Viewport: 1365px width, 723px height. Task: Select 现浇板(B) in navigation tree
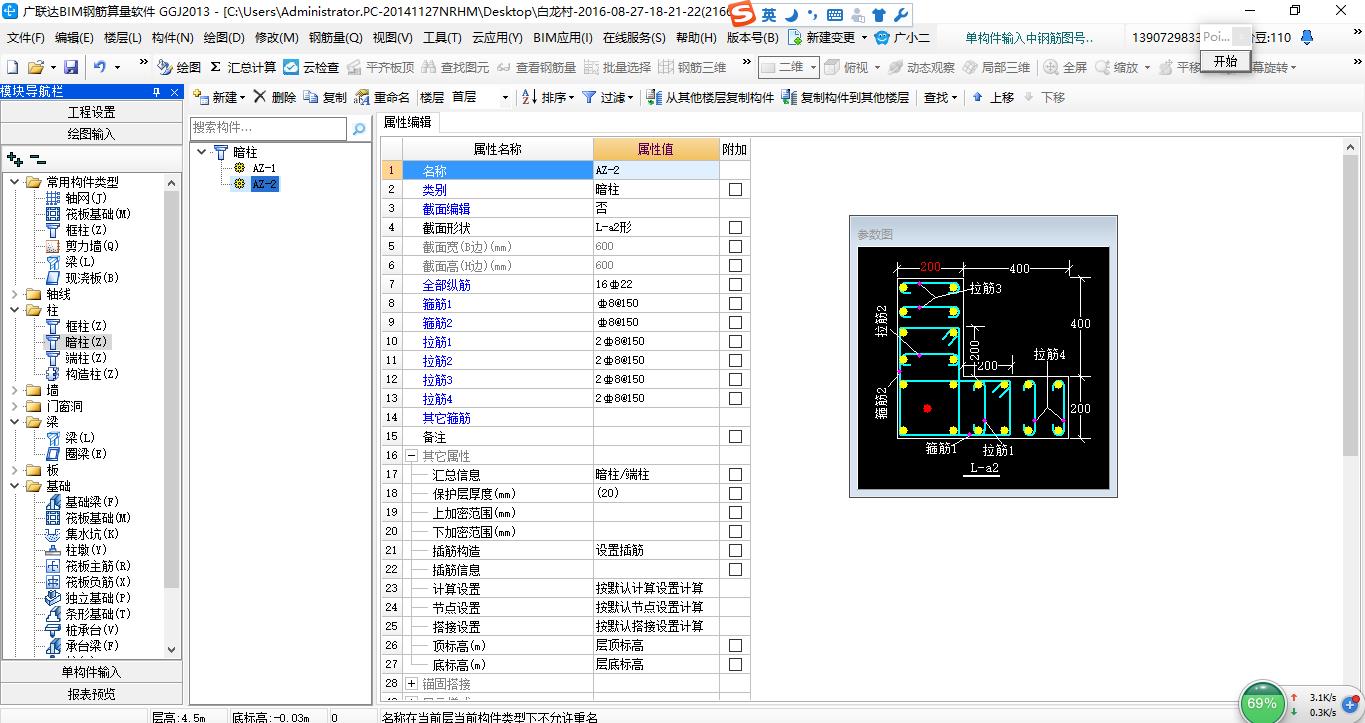pos(82,278)
